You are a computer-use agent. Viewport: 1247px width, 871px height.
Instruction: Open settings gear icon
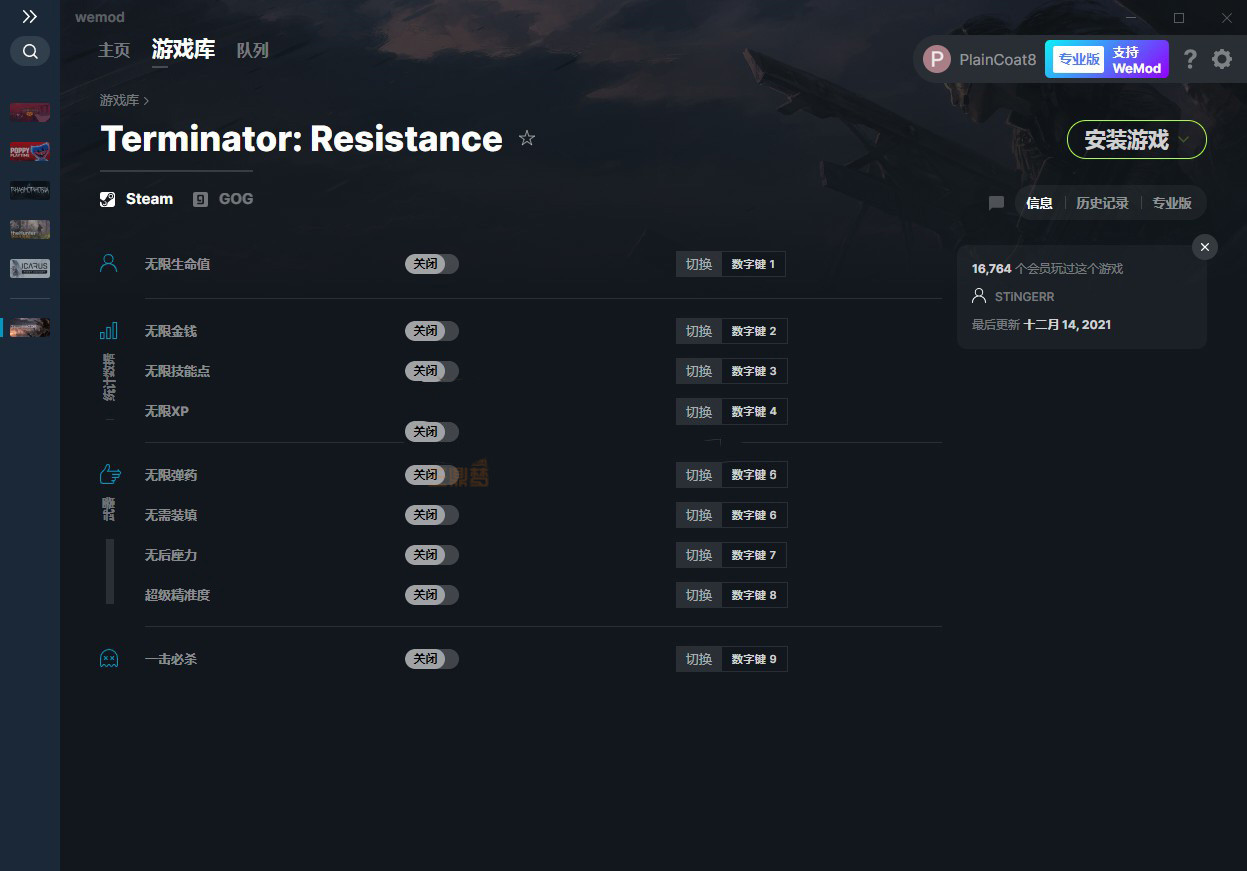(1222, 59)
